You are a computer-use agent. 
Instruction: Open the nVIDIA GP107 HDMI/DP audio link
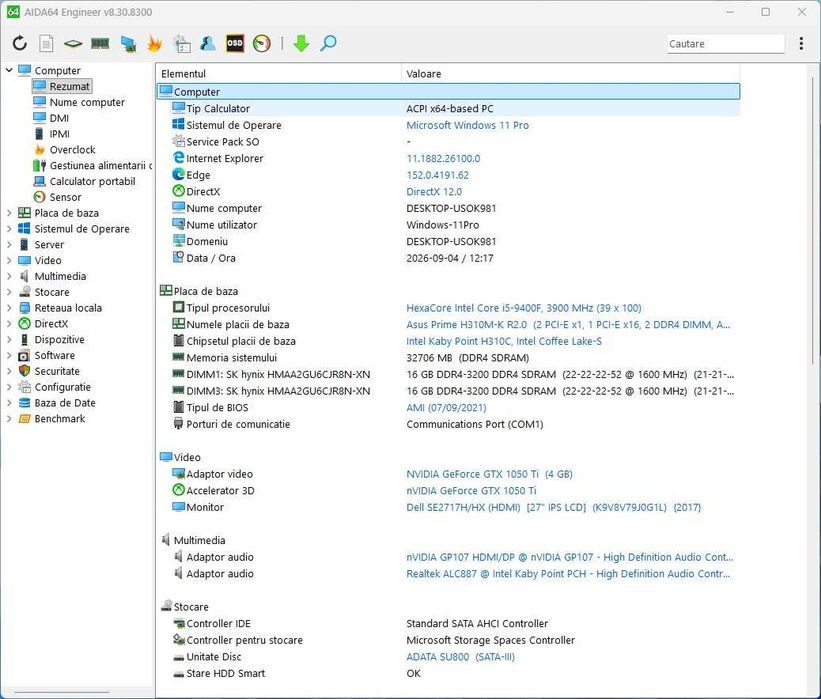pos(570,557)
